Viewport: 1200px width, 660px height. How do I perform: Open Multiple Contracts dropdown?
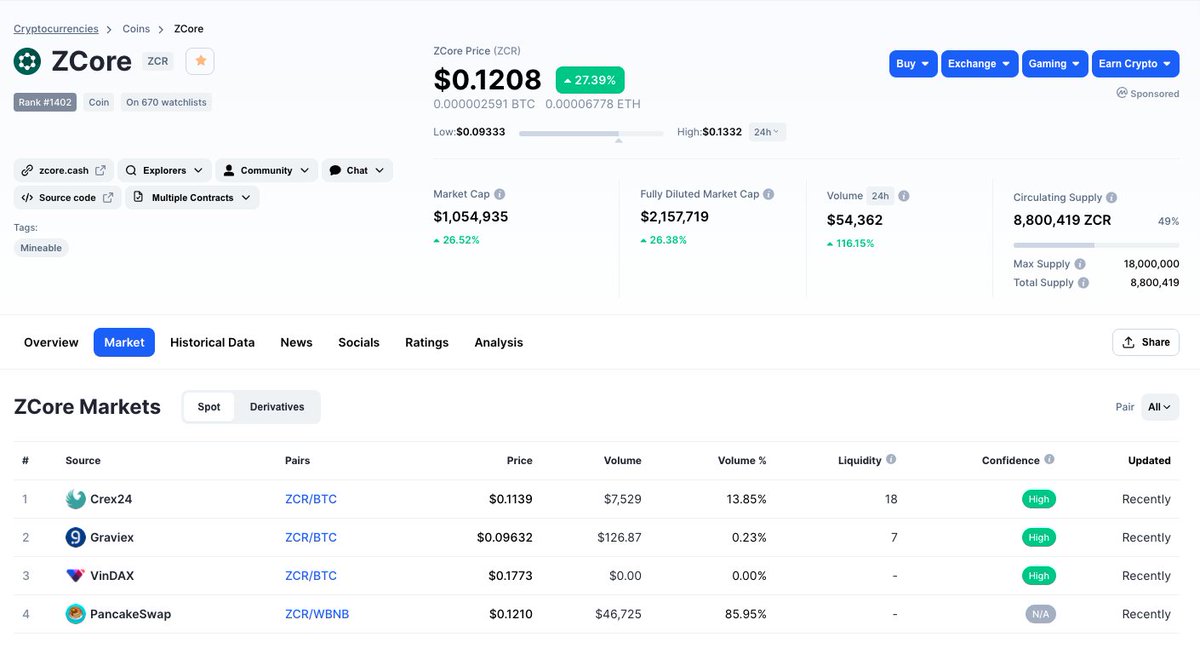[x=192, y=198]
